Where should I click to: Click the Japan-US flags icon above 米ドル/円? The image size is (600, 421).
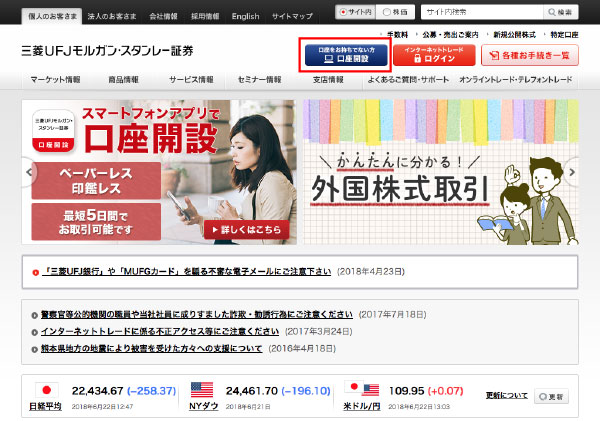[x=362, y=389]
